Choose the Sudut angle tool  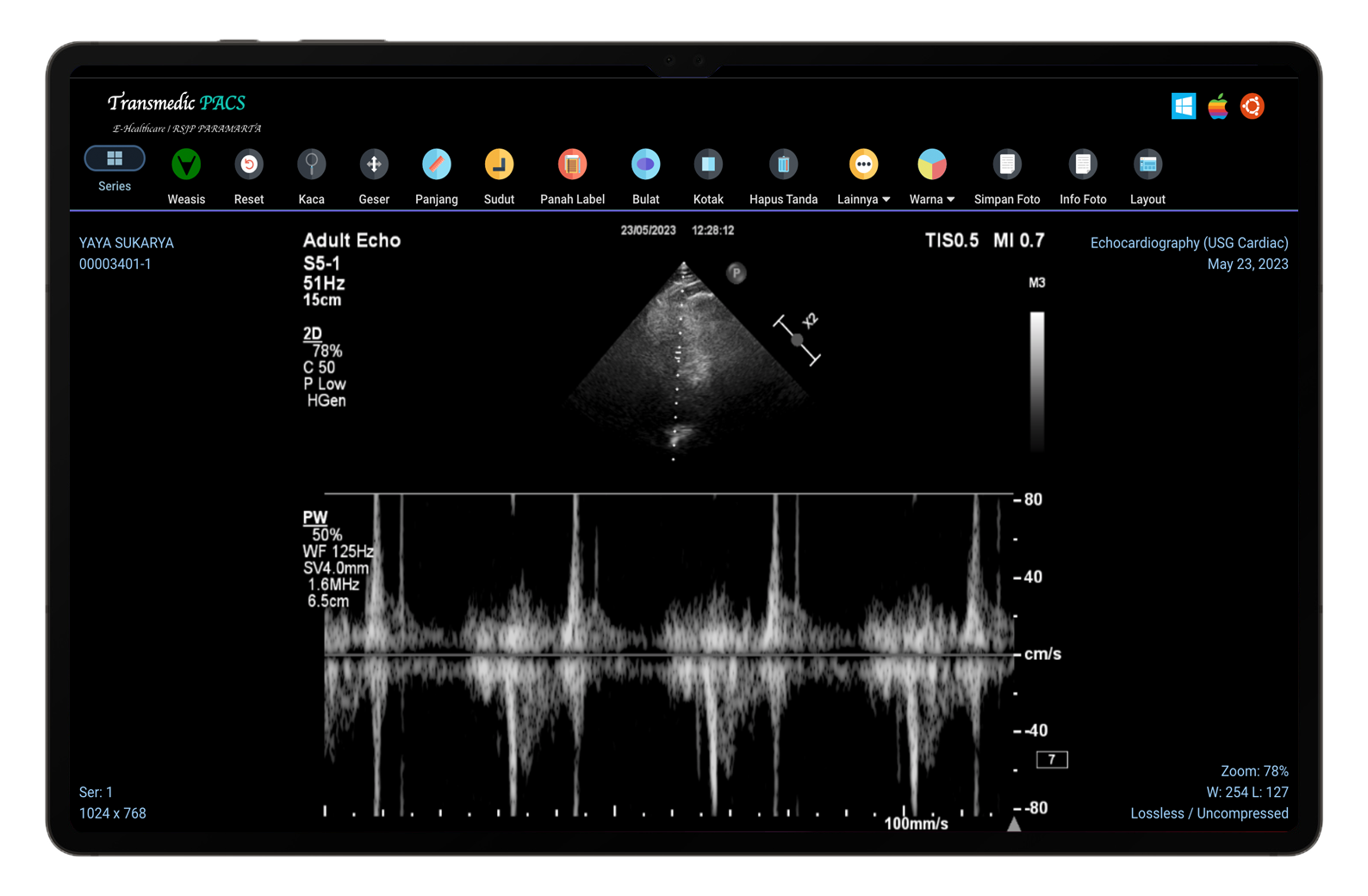[x=499, y=165]
